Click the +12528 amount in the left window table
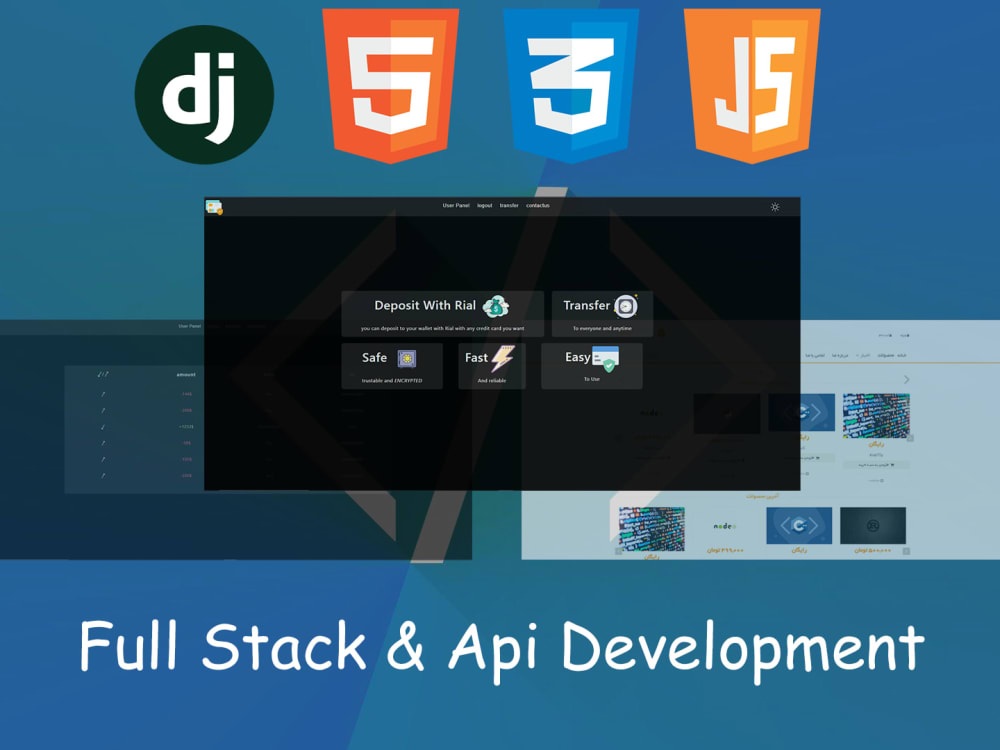Viewport: 1000px width, 750px height. (x=186, y=427)
